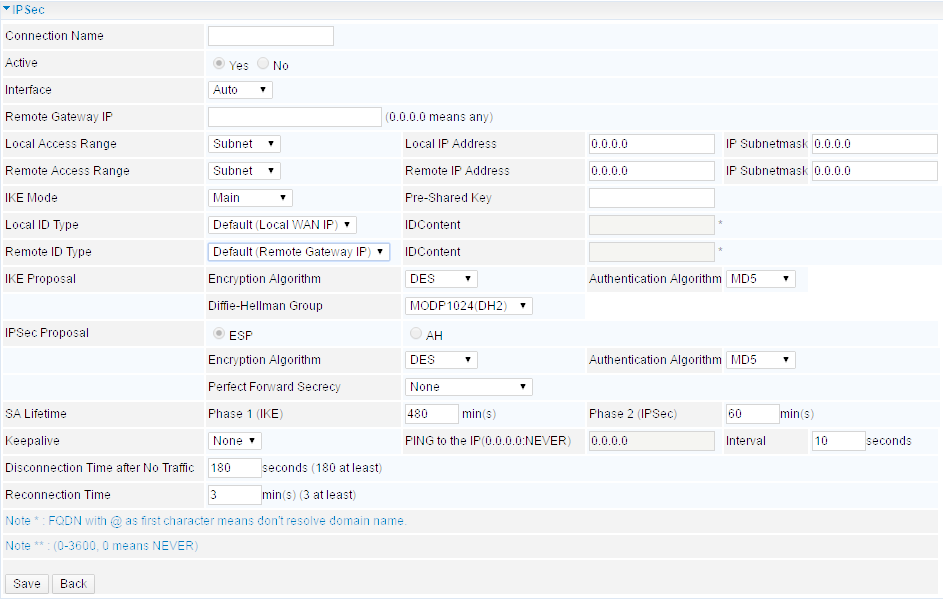
Task: Open the Remote ID Type dropdown
Action: click(299, 252)
